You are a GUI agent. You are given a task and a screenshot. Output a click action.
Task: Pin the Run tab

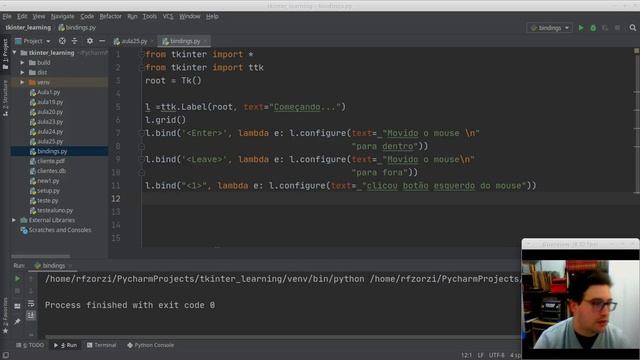coord(18,321)
